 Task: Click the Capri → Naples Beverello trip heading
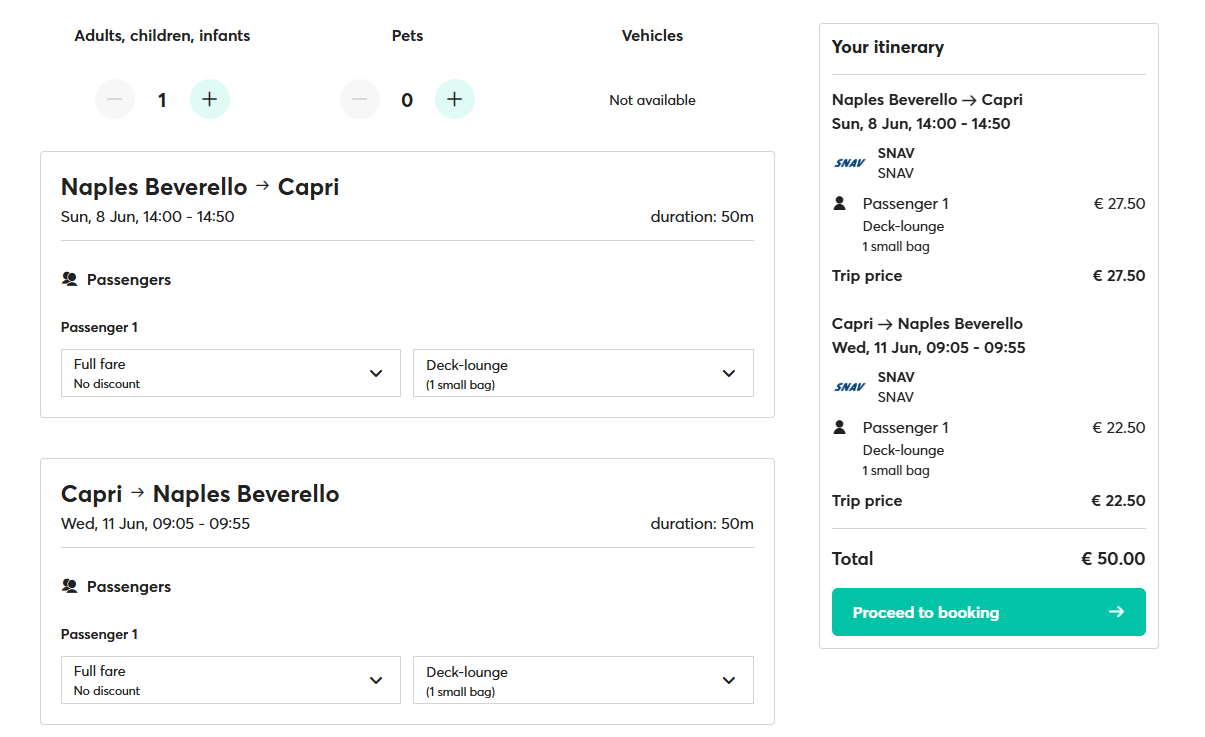[200, 494]
